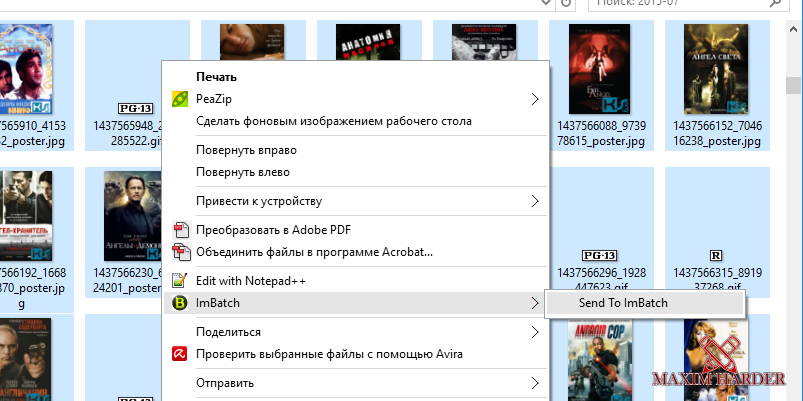
Task: Click the search input field
Action: [689, 3]
